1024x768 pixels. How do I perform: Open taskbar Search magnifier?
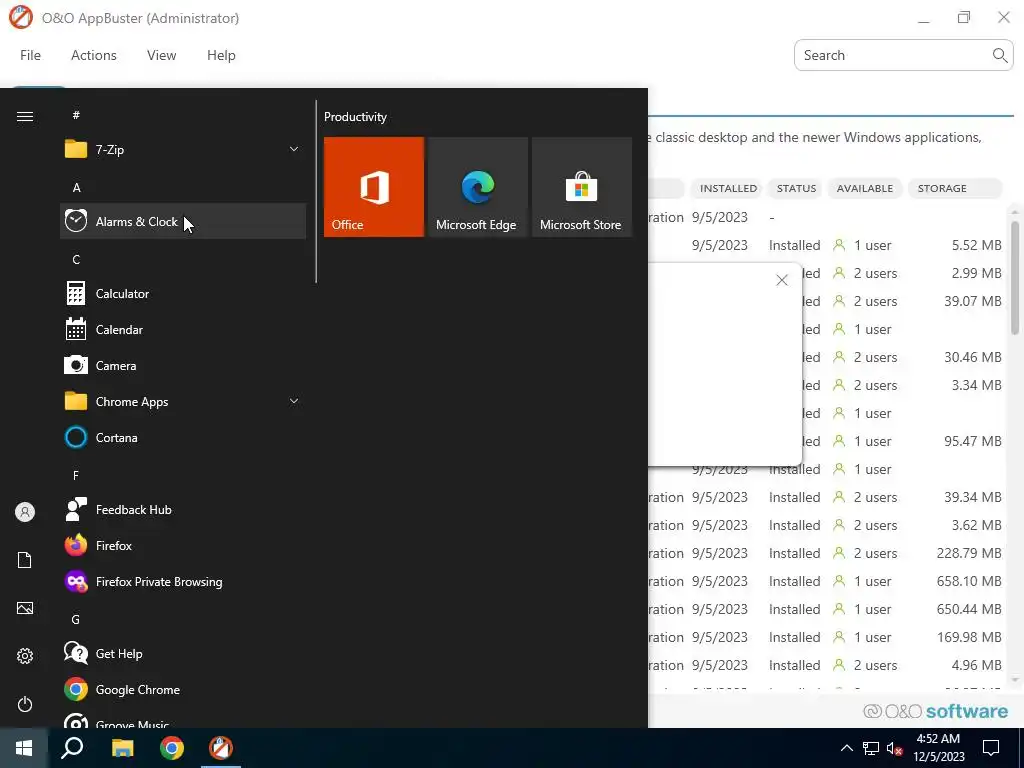(x=72, y=748)
